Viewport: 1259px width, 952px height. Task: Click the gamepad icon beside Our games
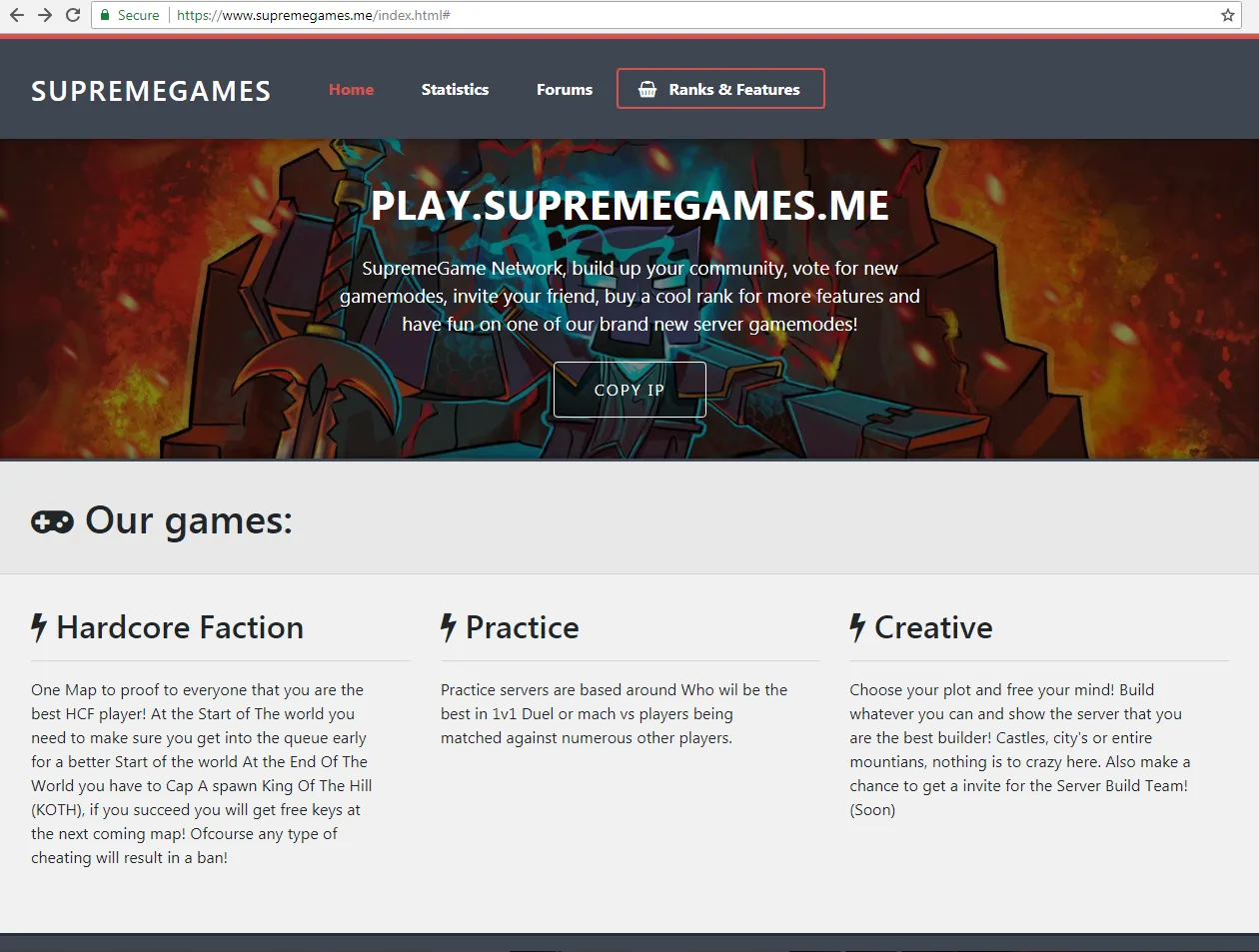pos(52,521)
